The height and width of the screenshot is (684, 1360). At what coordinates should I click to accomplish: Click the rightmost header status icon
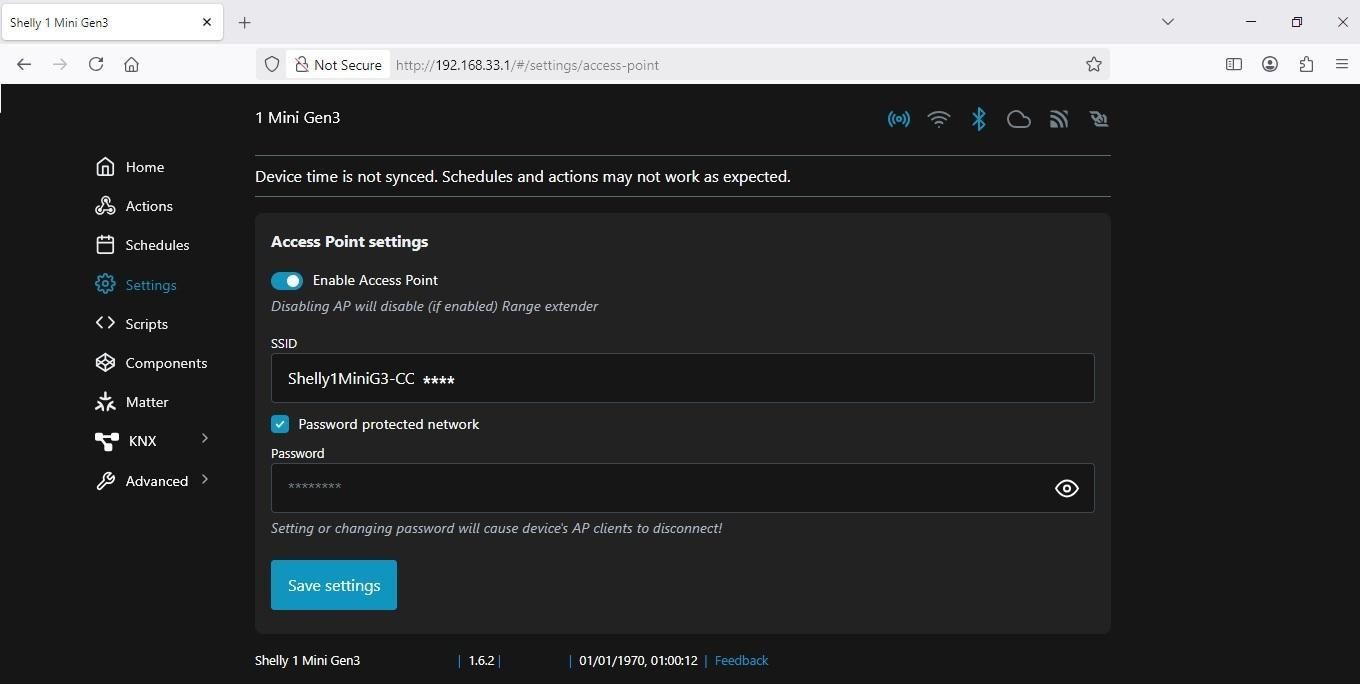(x=1099, y=119)
